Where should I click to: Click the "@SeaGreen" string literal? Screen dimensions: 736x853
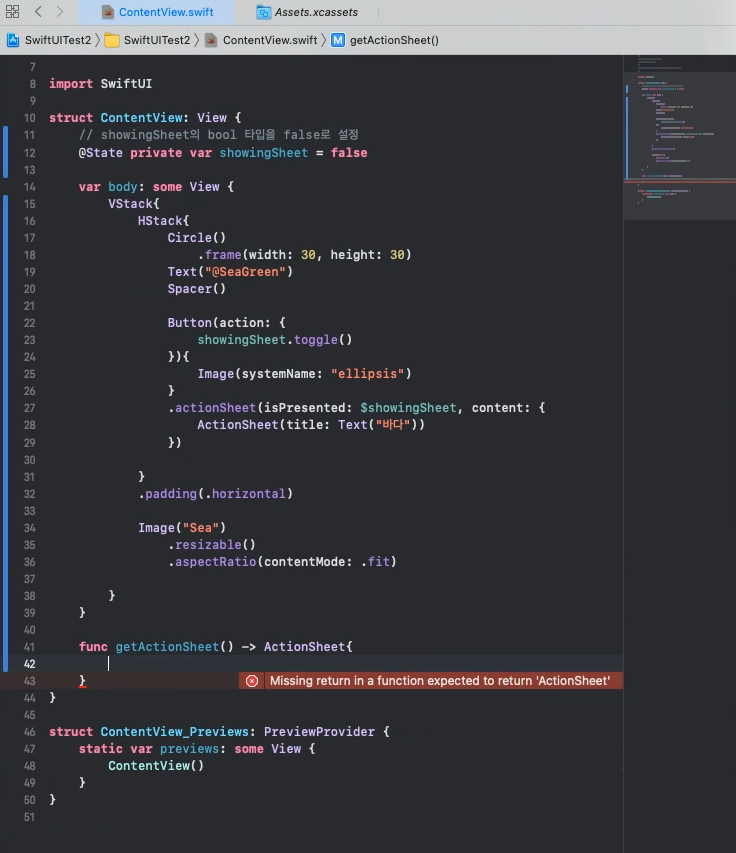[x=245, y=271]
